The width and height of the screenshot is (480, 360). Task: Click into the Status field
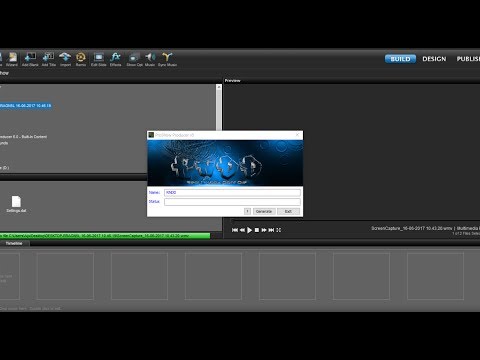pos(232,202)
